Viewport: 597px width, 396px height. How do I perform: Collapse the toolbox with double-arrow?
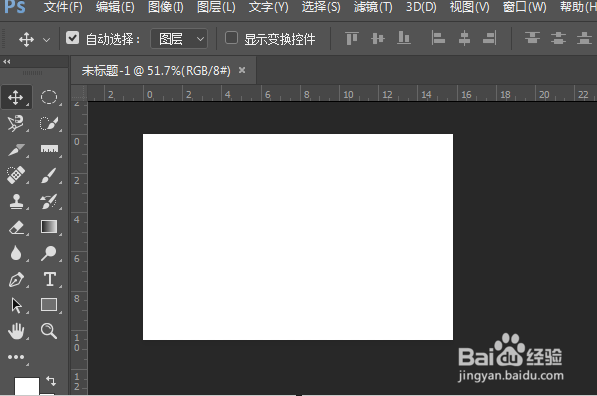pyautogui.click(x=6, y=61)
